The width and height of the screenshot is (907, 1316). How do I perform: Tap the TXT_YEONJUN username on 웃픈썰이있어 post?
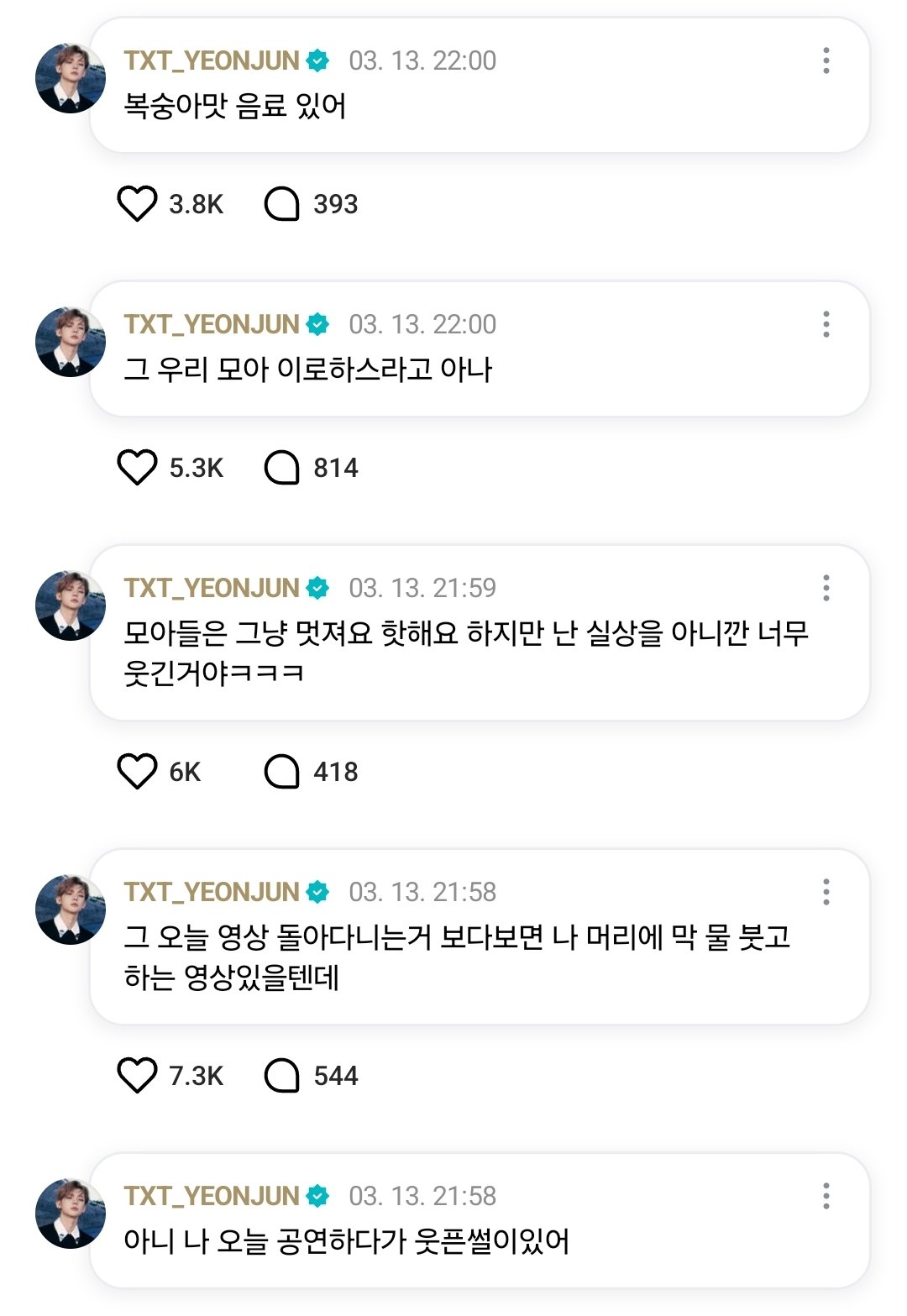tap(212, 1196)
